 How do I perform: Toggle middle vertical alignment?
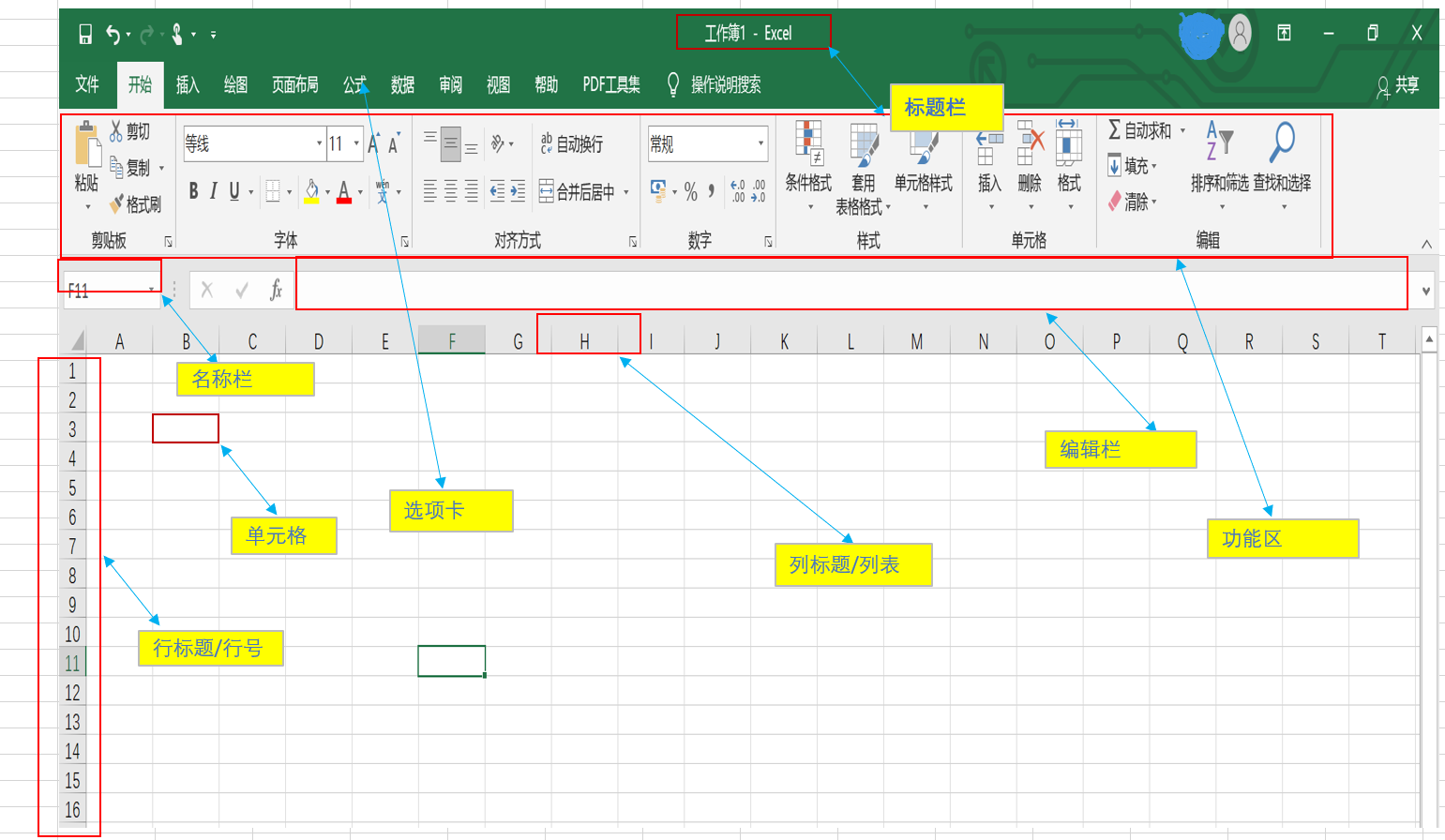coord(450,143)
